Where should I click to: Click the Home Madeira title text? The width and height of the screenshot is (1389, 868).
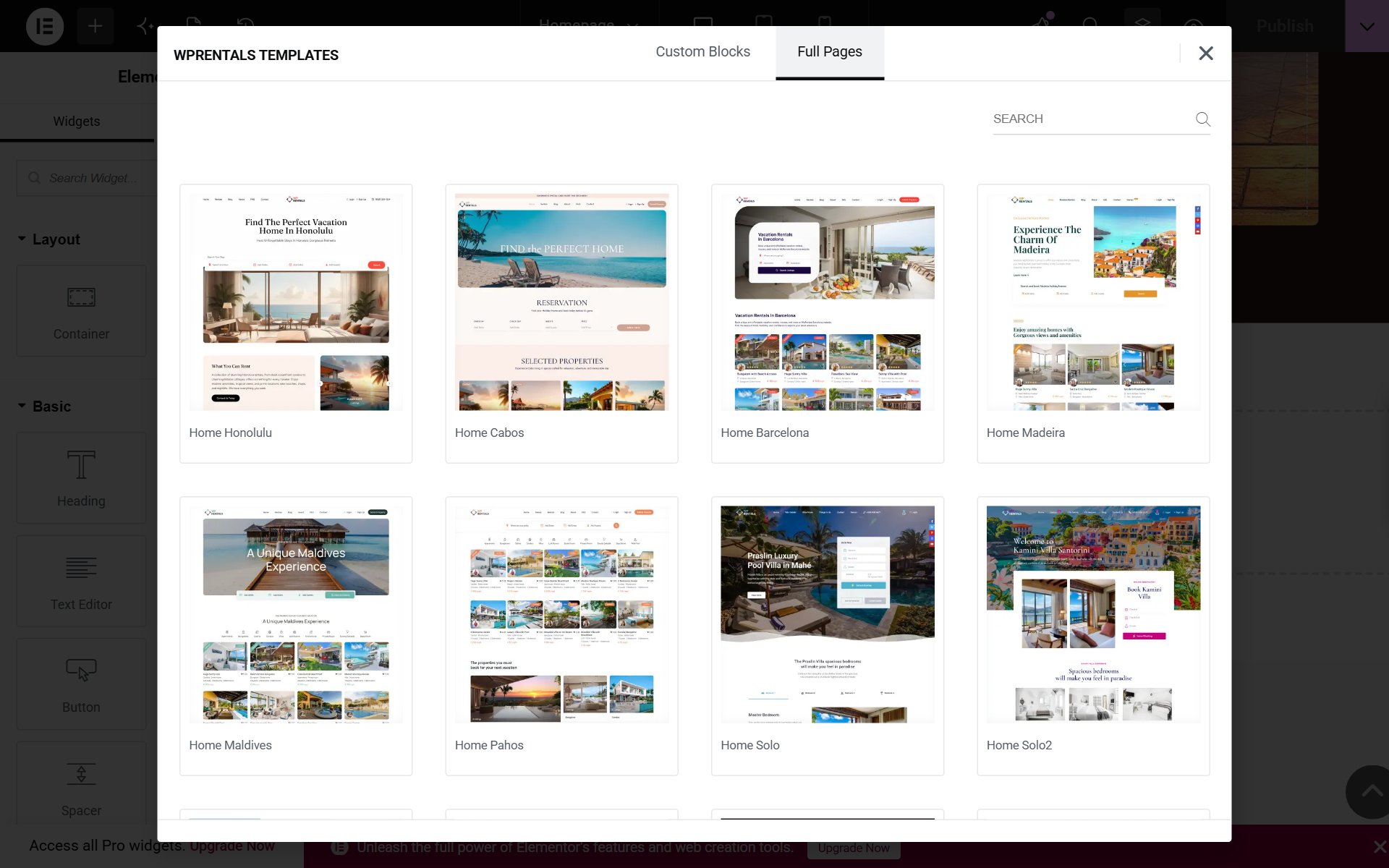click(x=1026, y=433)
